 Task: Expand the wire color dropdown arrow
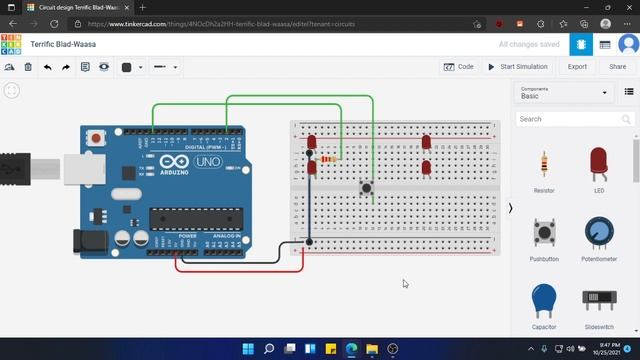(x=140, y=67)
